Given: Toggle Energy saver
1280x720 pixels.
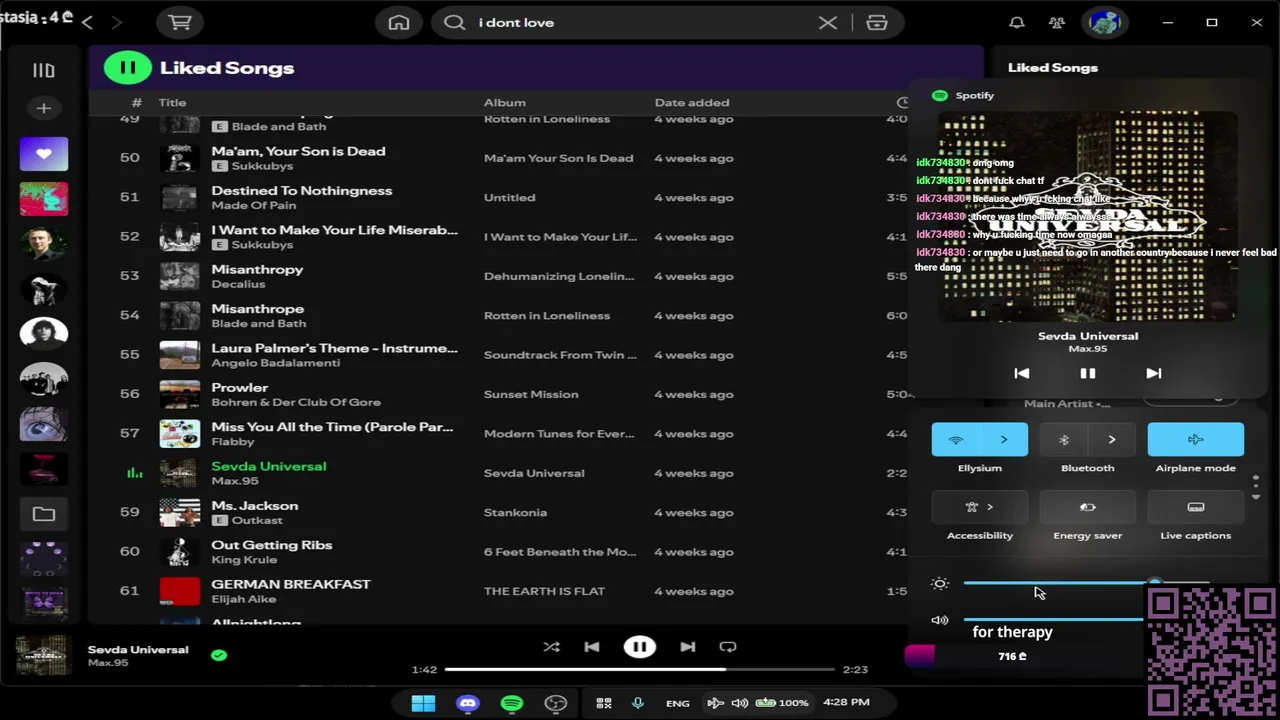Looking at the screenshot, I should point(1088,507).
